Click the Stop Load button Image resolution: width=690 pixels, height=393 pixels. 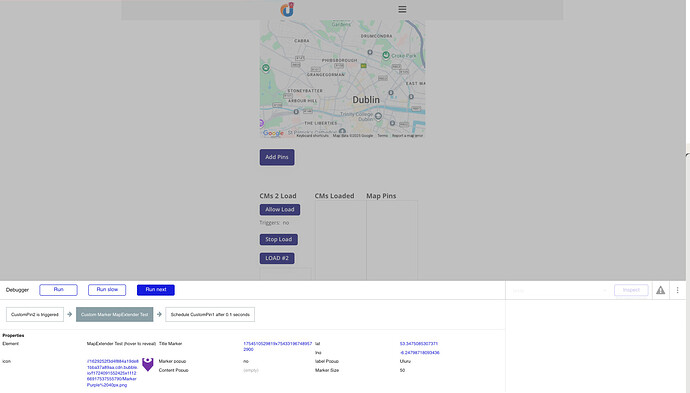click(279, 239)
